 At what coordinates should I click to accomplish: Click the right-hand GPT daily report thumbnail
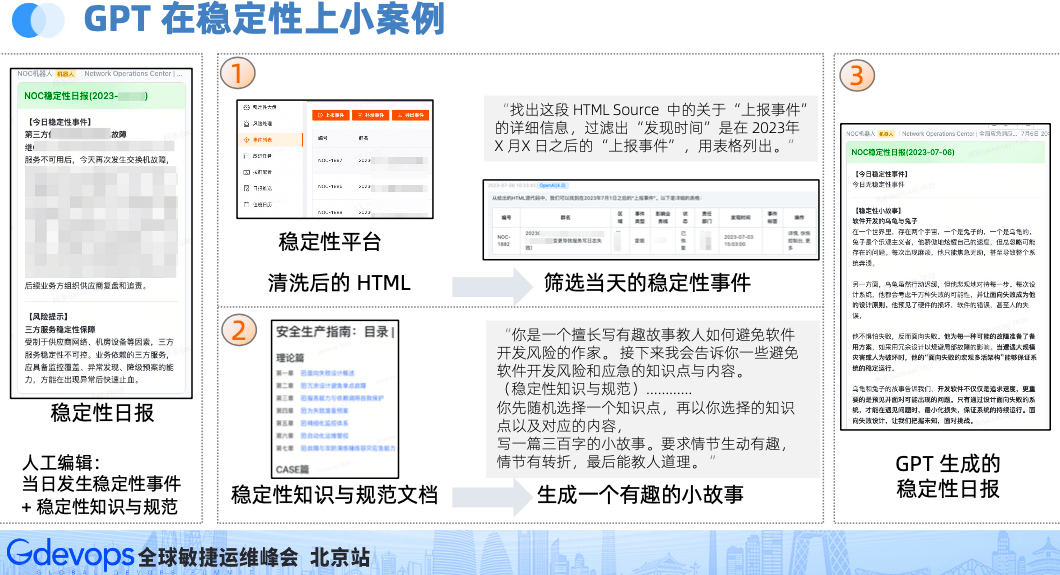coord(945,276)
